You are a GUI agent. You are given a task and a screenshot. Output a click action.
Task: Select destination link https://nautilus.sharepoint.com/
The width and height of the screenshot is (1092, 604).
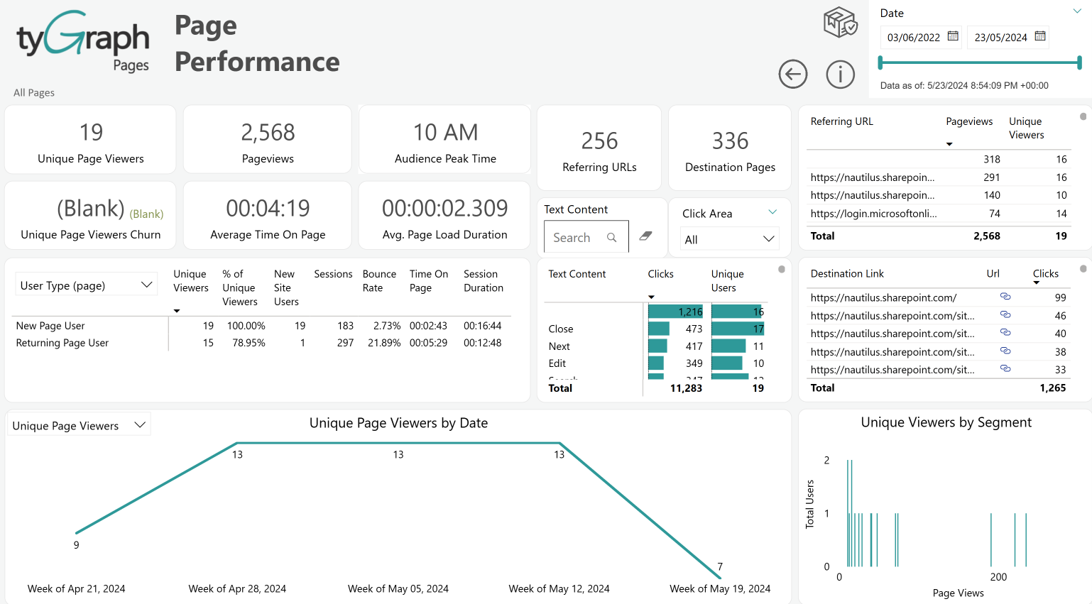tap(884, 297)
